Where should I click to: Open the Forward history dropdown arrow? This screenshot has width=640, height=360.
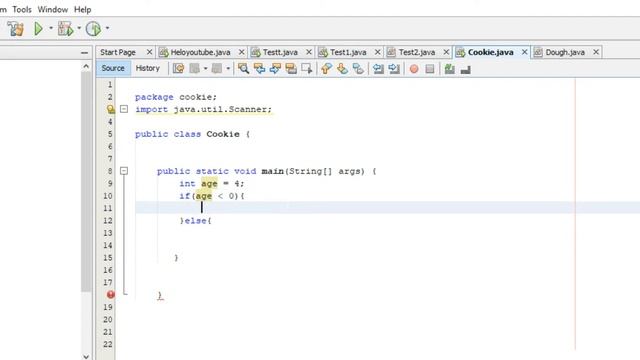click(228, 69)
